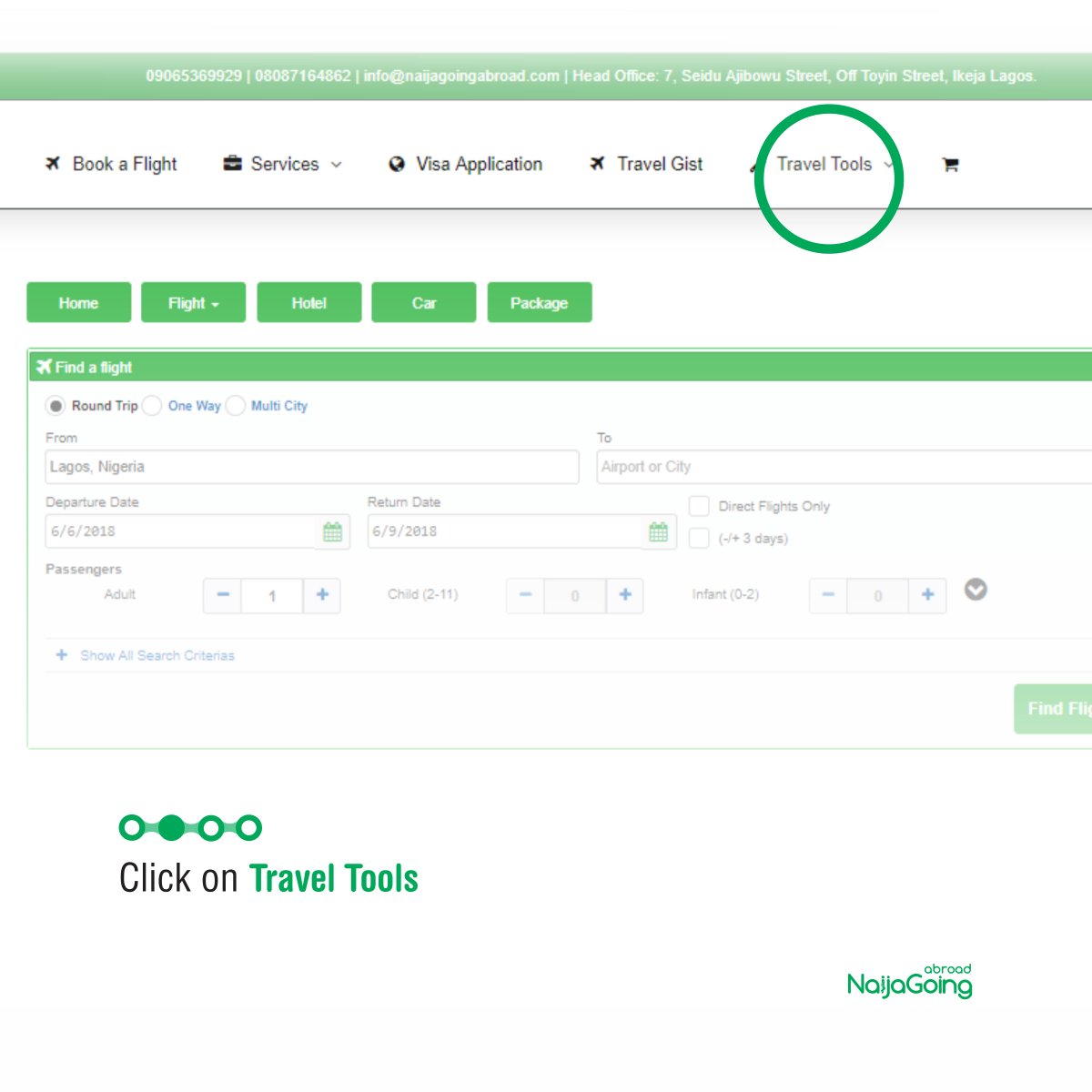The image size is (1092, 1092).
Task: Increase the Adult passenger count
Action: pyautogui.click(x=321, y=595)
